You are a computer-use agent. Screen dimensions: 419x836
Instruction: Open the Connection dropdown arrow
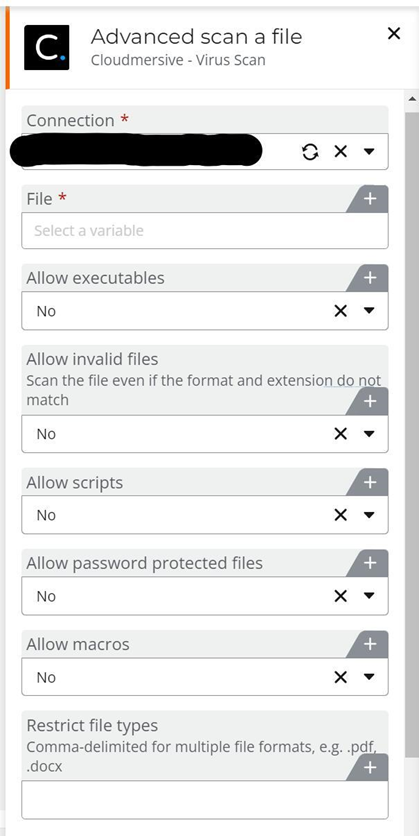click(x=369, y=152)
